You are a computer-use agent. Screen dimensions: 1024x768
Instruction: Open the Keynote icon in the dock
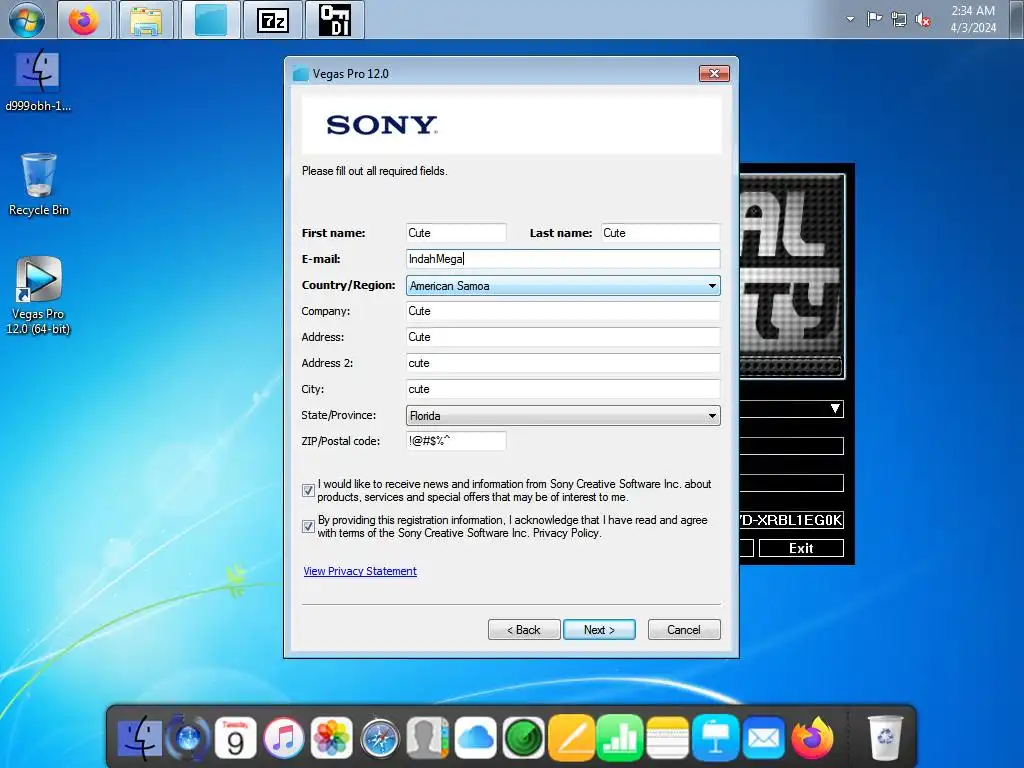coord(716,739)
